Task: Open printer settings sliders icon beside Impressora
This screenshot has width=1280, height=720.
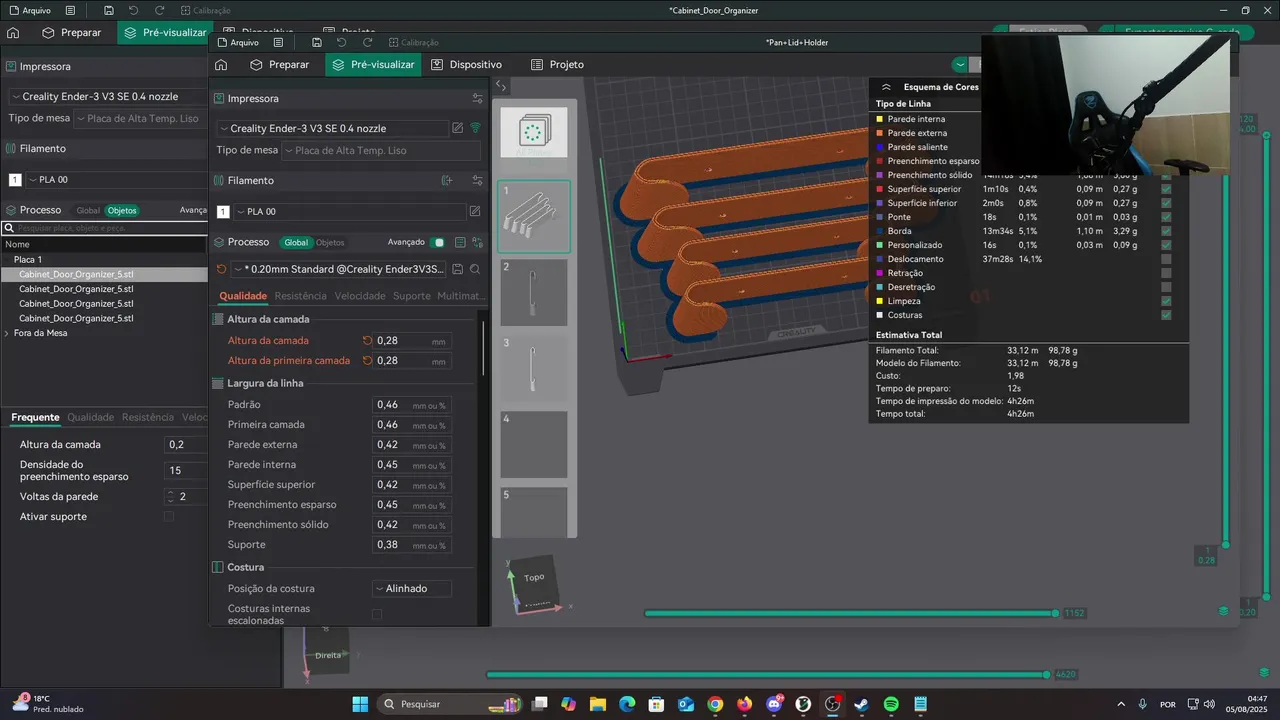Action: 477,98
